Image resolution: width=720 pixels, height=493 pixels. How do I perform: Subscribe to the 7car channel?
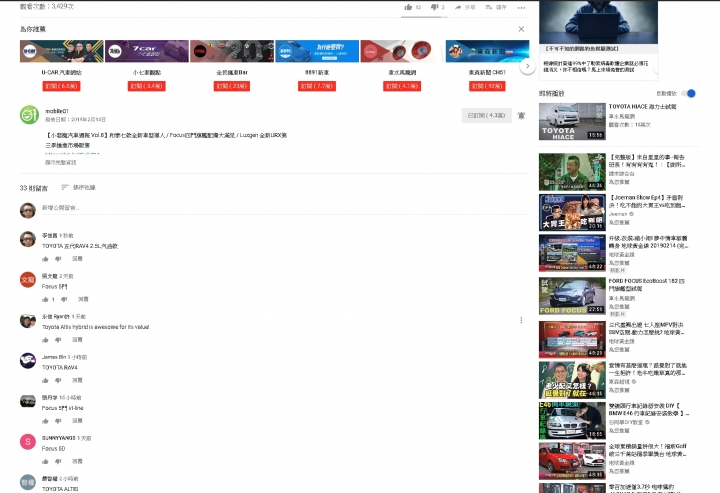[x=146, y=86]
